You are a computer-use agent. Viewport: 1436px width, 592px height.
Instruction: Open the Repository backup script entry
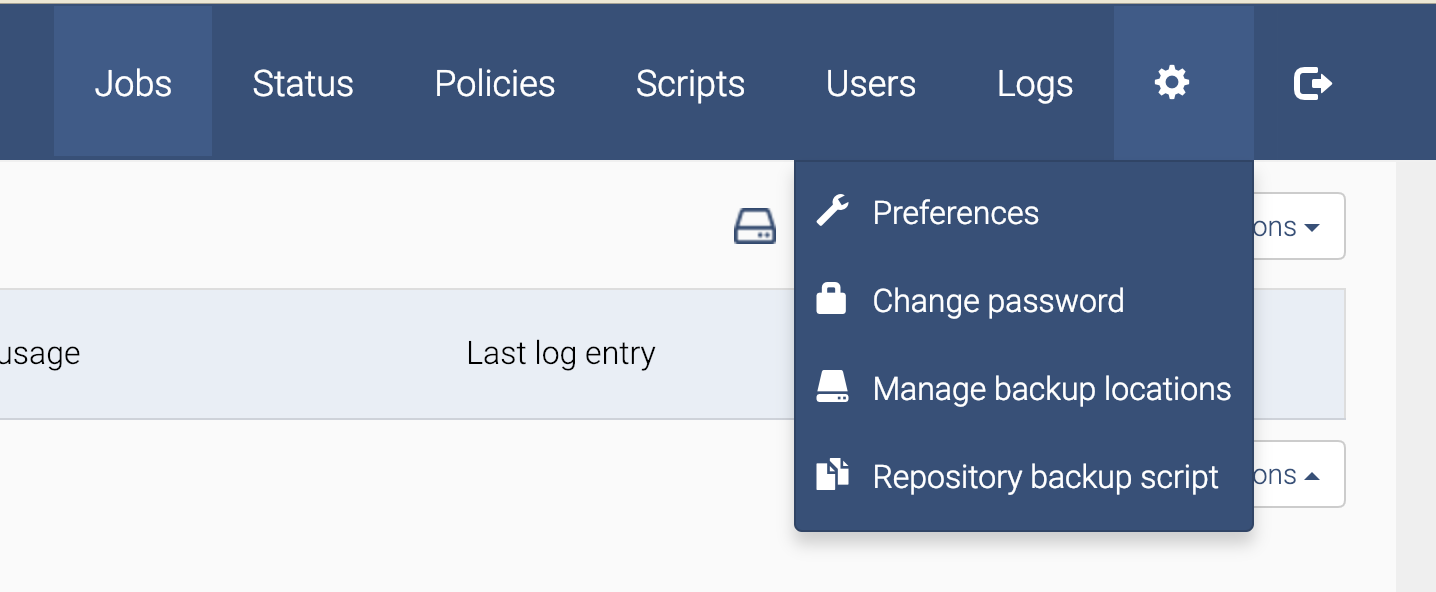pyautogui.click(x=1045, y=477)
